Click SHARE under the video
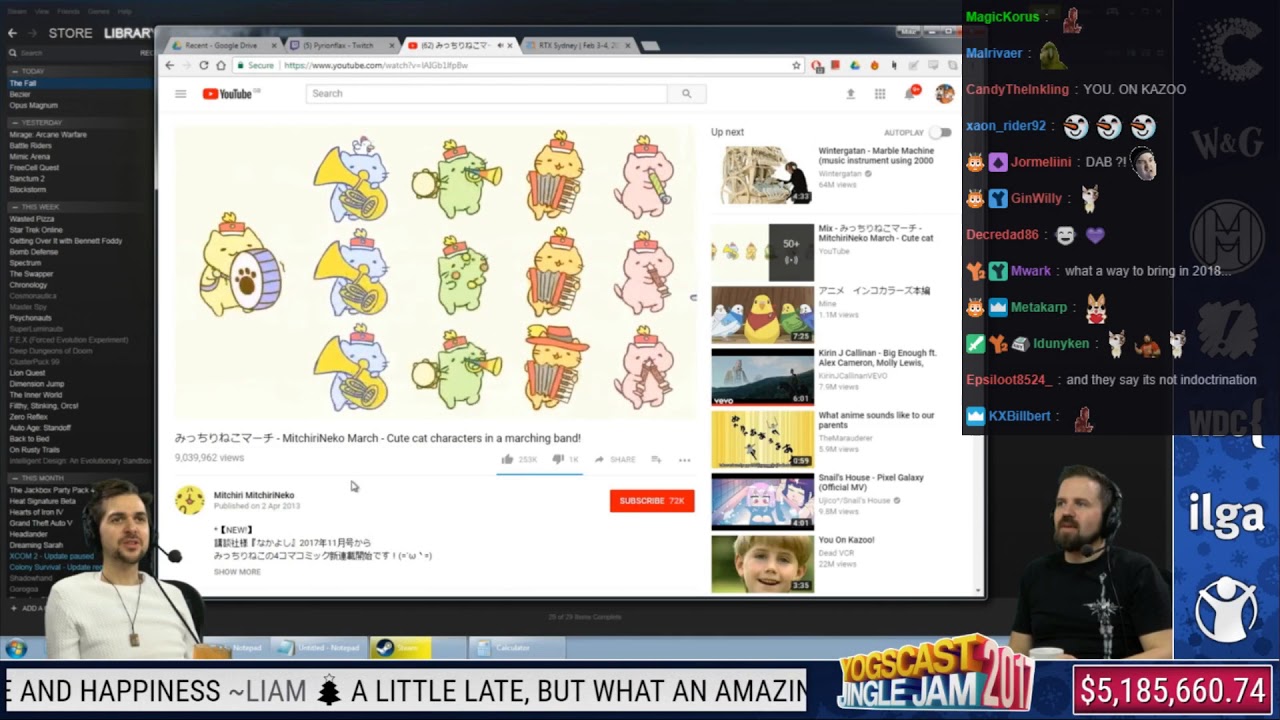 615,460
